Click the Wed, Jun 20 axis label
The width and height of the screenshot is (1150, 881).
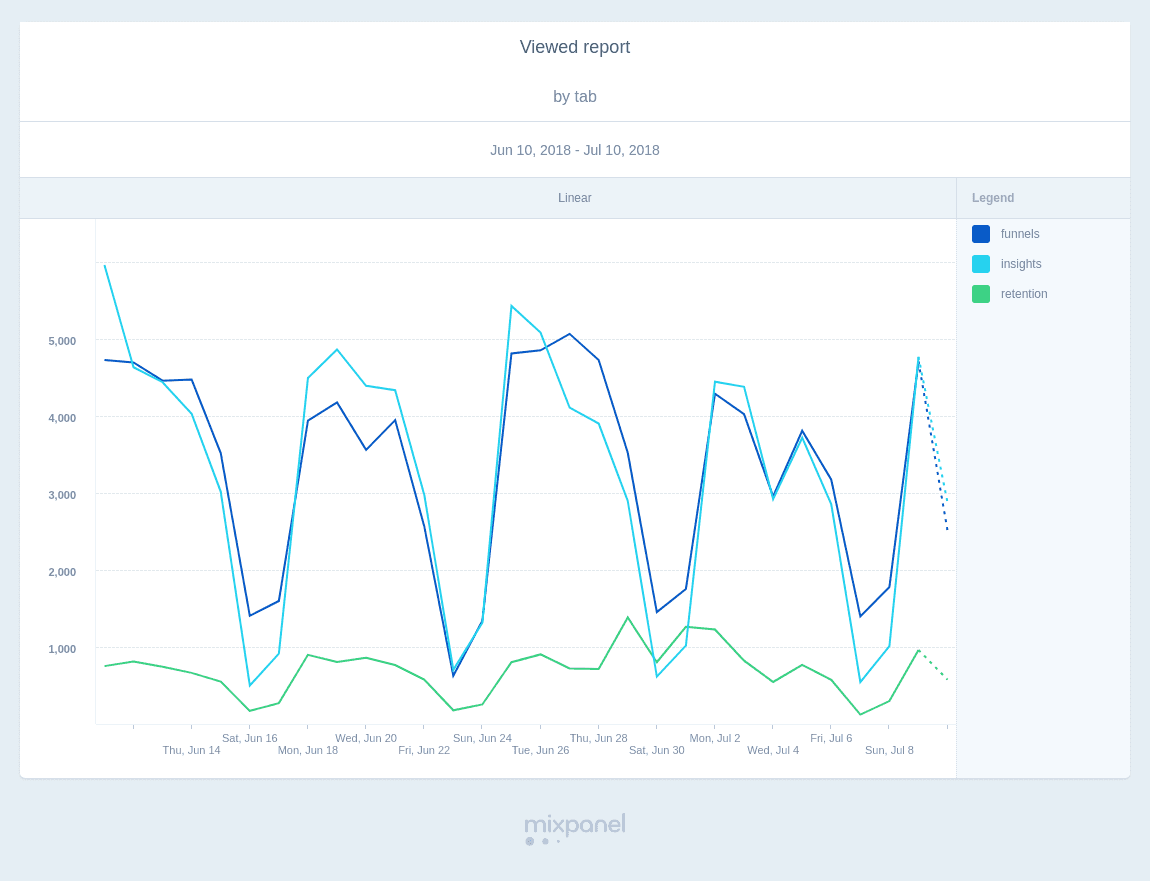click(366, 738)
